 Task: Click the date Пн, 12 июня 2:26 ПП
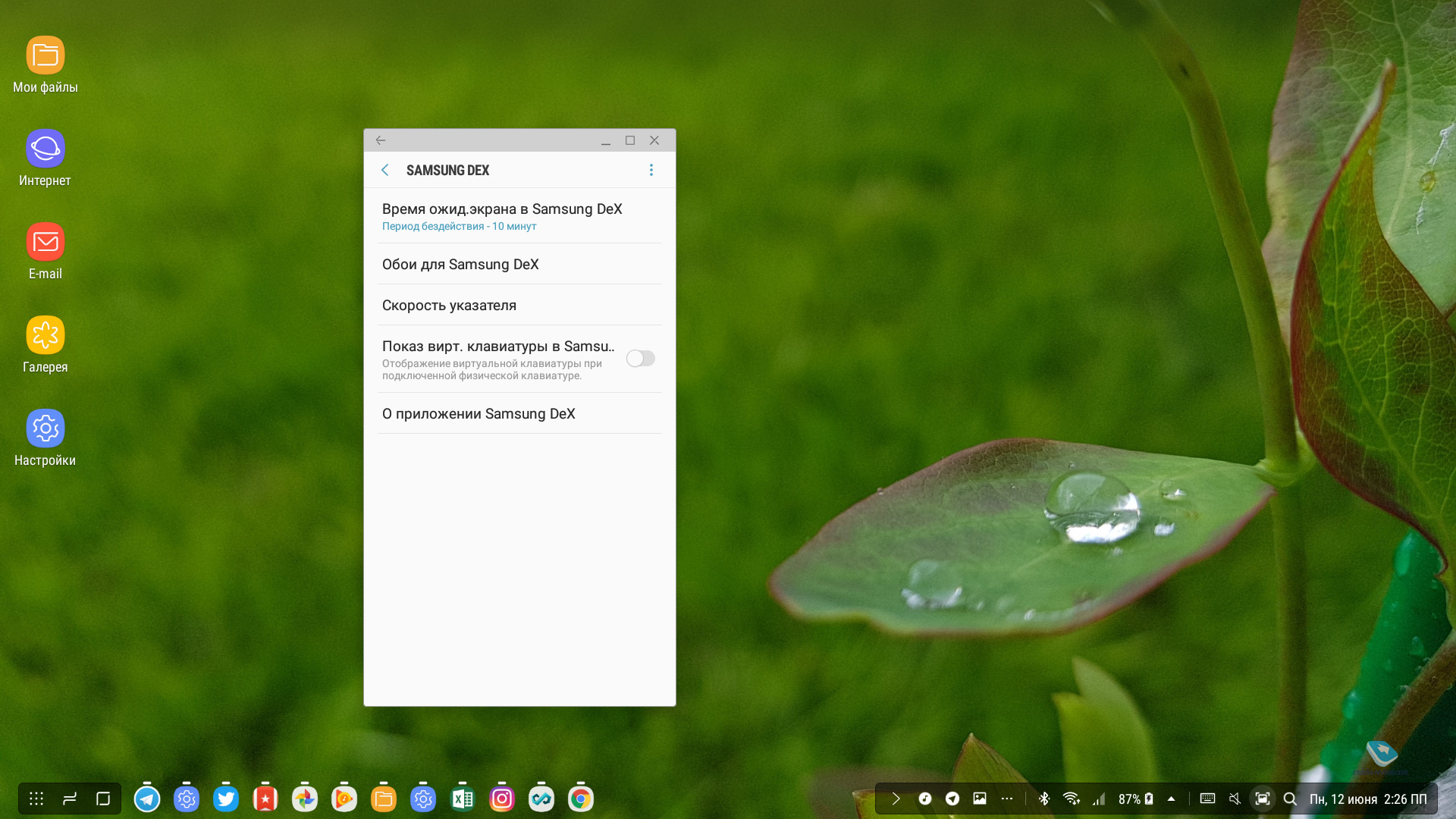click(x=1368, y=799)
